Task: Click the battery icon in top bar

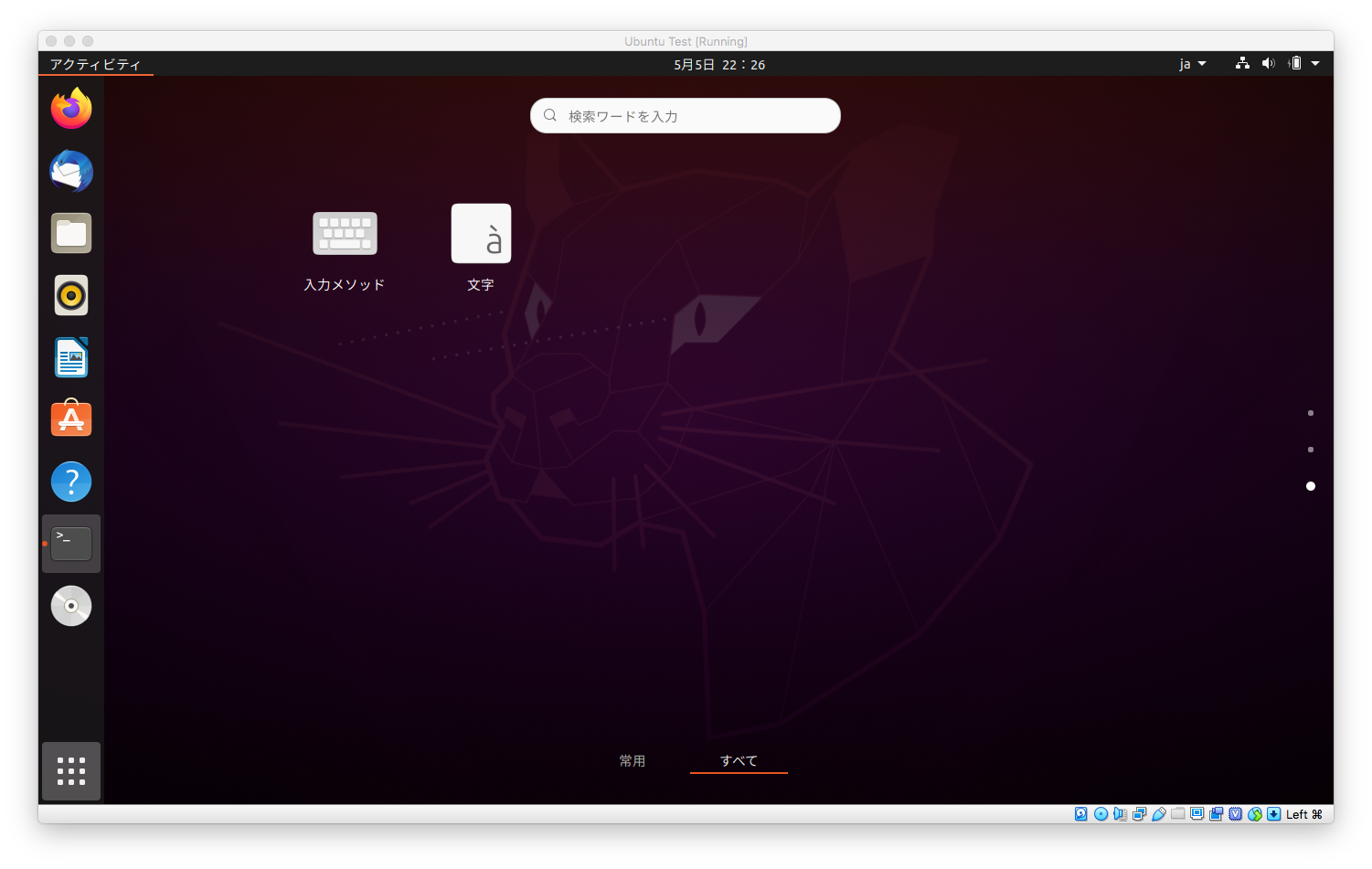Action: point(1294,64)
